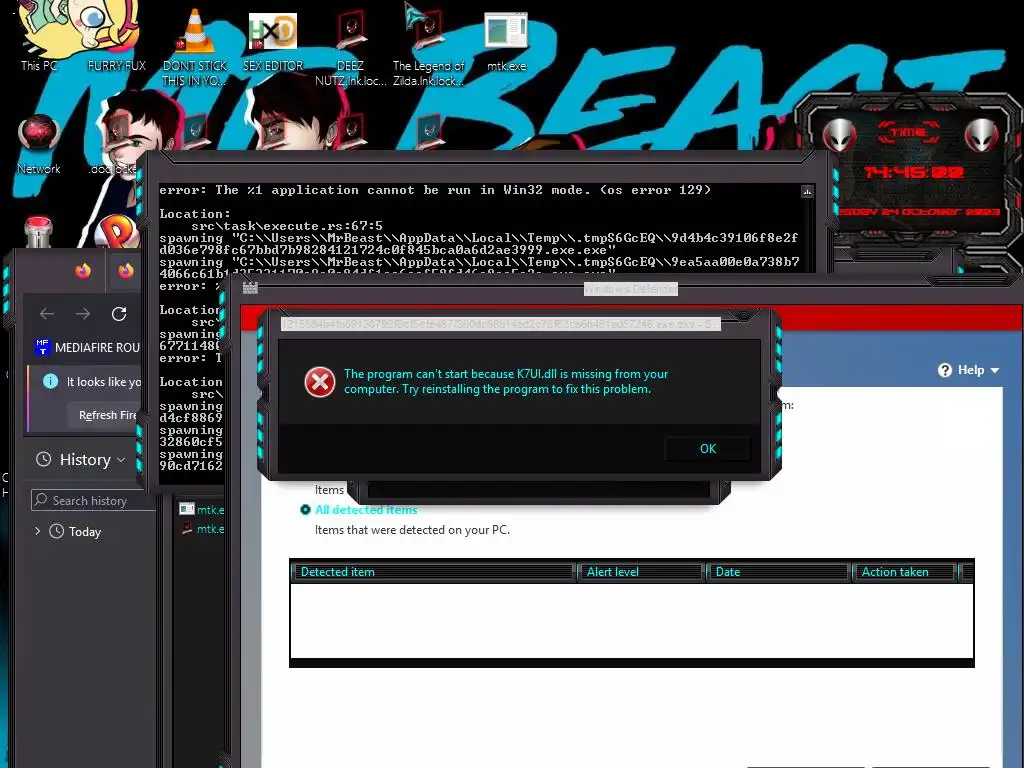The width and height of the screenshot is (1024, 768).
Task: Click the blue info icon in Firefox notification
Action: click(x=50, y=381)
